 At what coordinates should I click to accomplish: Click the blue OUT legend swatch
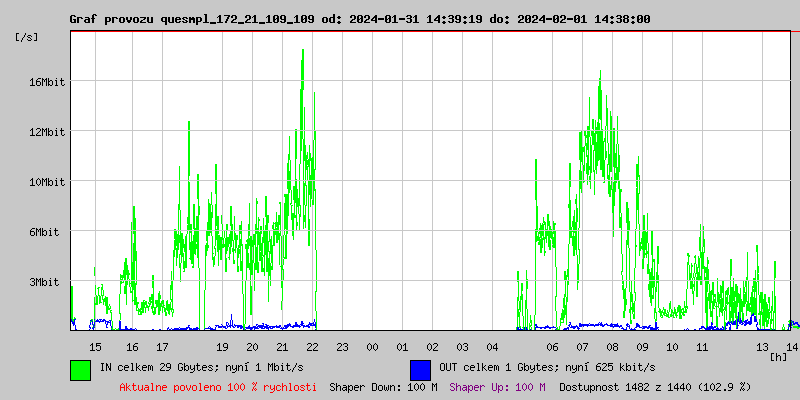pos(420,370)
